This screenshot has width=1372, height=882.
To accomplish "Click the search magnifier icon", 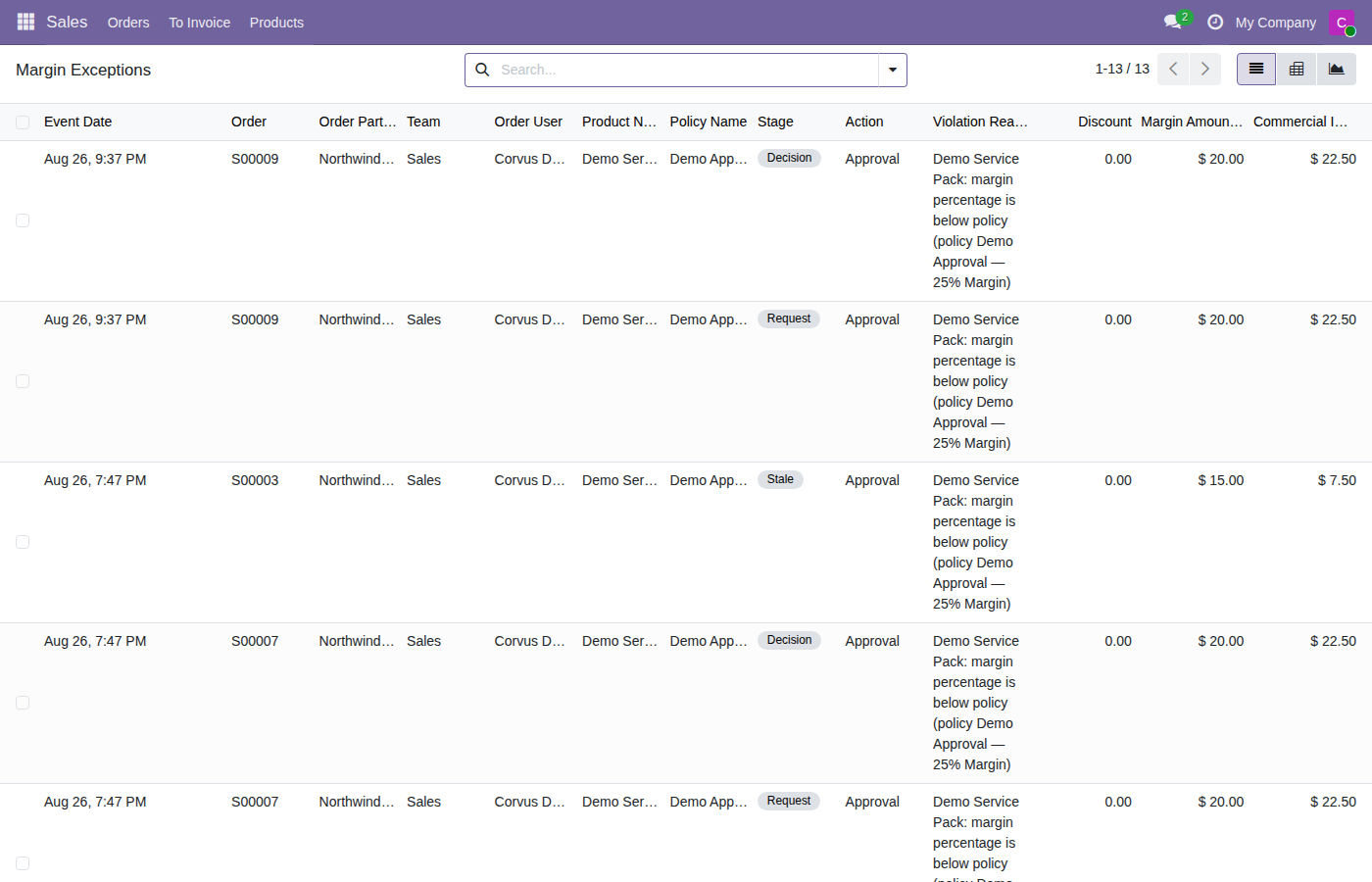I will tap(482, 70).
